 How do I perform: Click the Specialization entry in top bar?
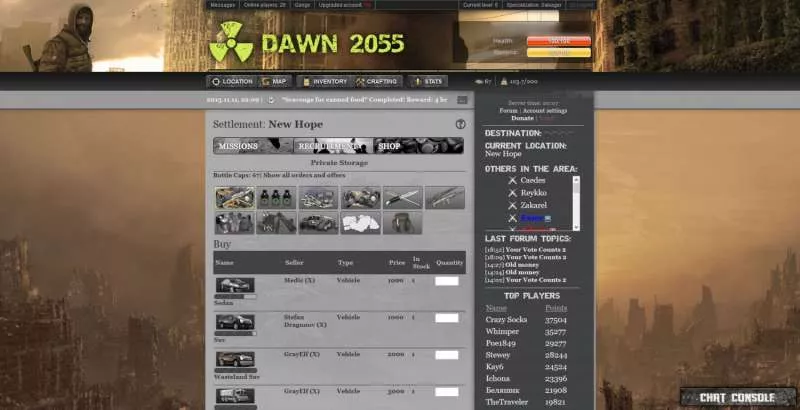(x=534, y=5)
